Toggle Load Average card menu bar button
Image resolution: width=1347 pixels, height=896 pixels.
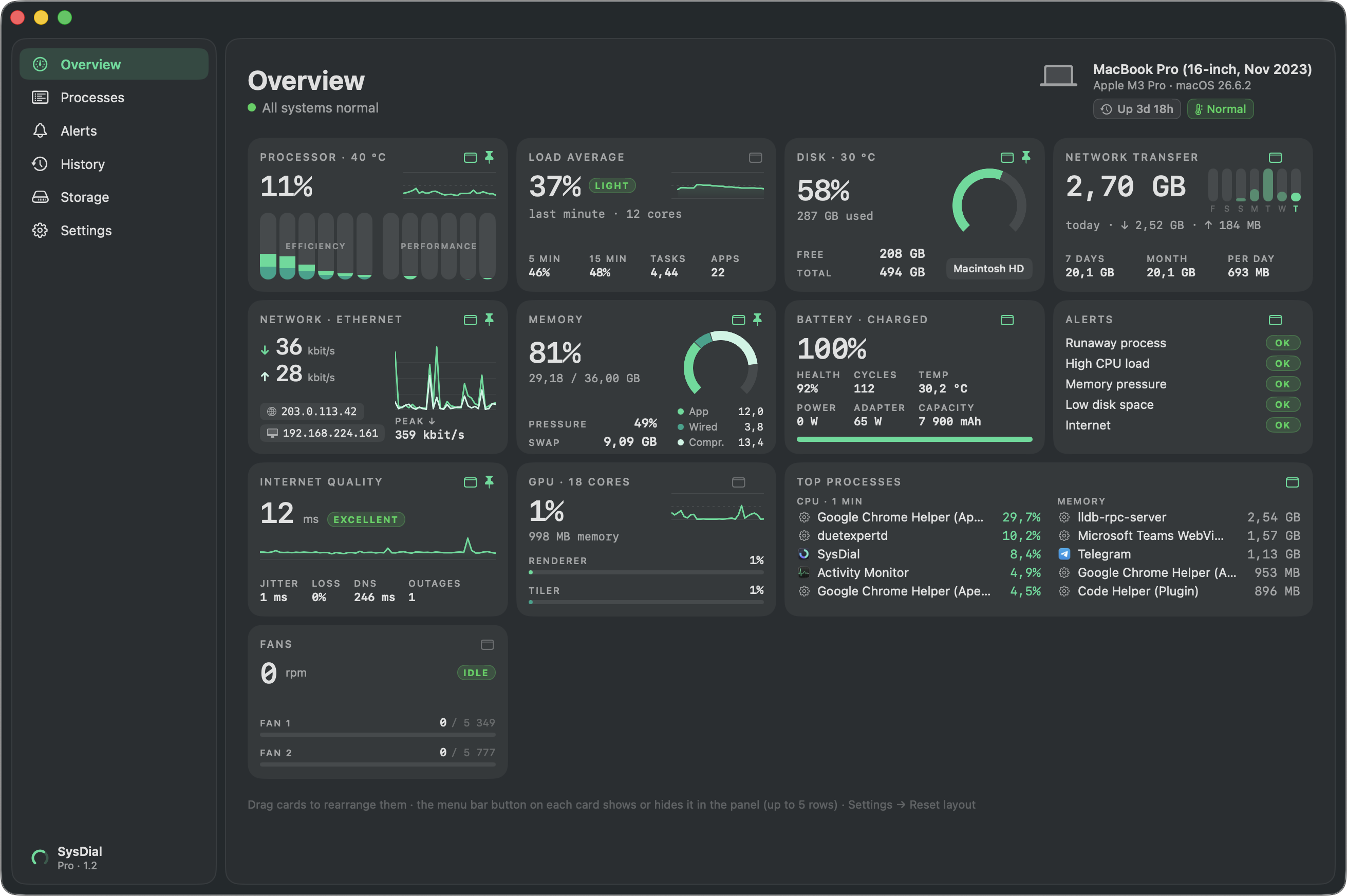click(755, 158)
